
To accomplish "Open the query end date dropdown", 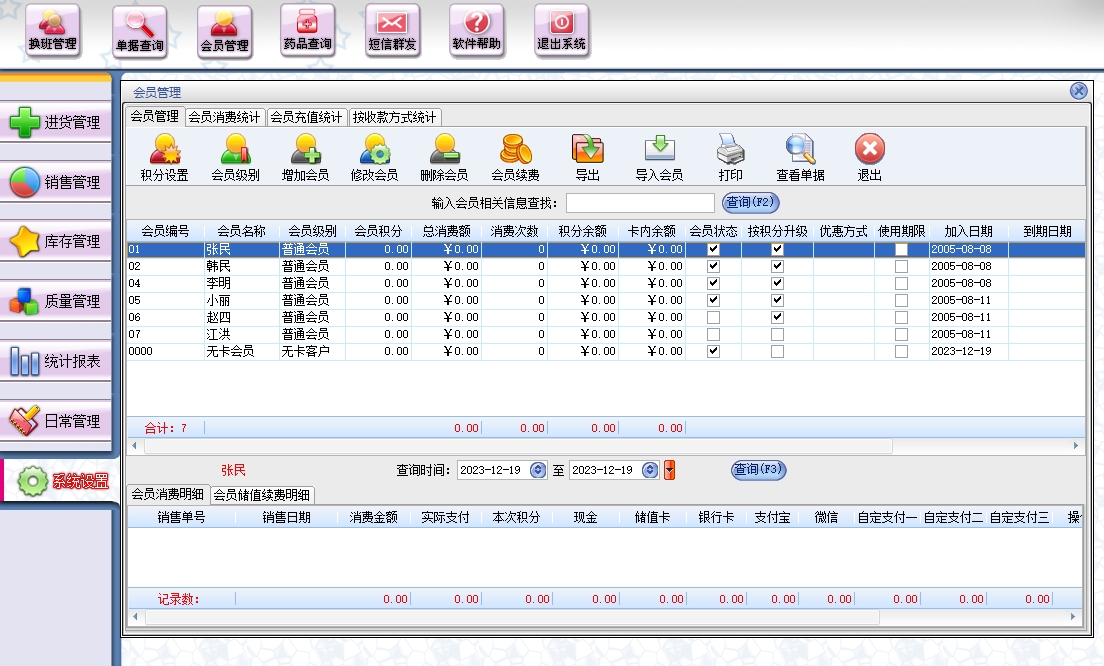I will 650,470.
